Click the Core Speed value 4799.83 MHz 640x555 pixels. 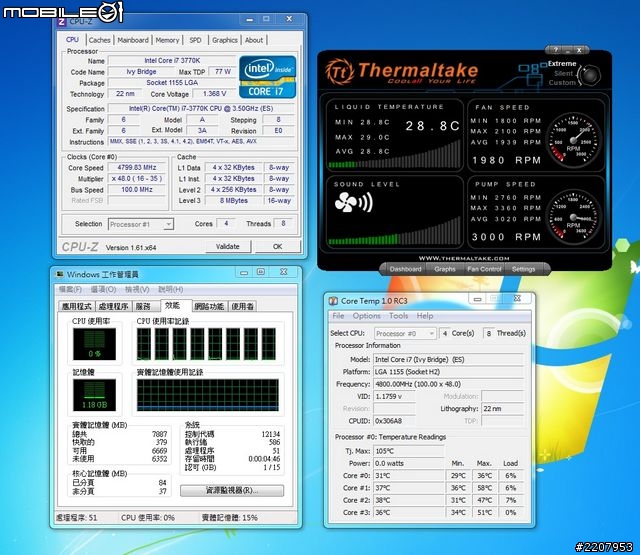click(x=137, y=168)
